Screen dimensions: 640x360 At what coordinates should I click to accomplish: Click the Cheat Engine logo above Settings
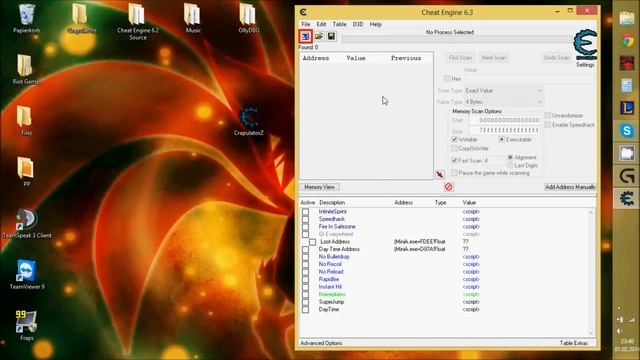[x=585, y=45]
